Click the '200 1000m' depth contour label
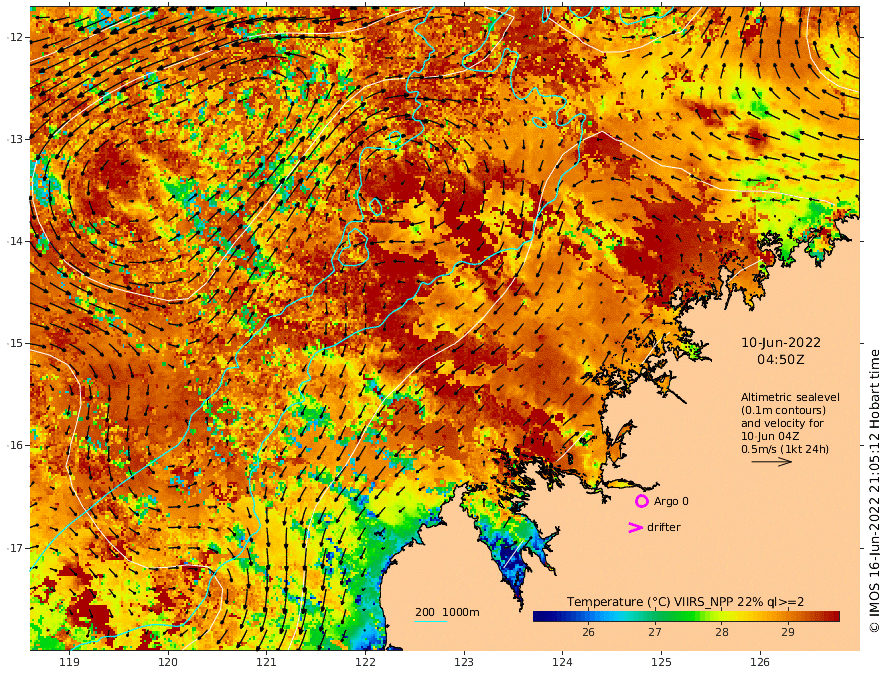Screen dimensions: 880x680 [447, 612]
